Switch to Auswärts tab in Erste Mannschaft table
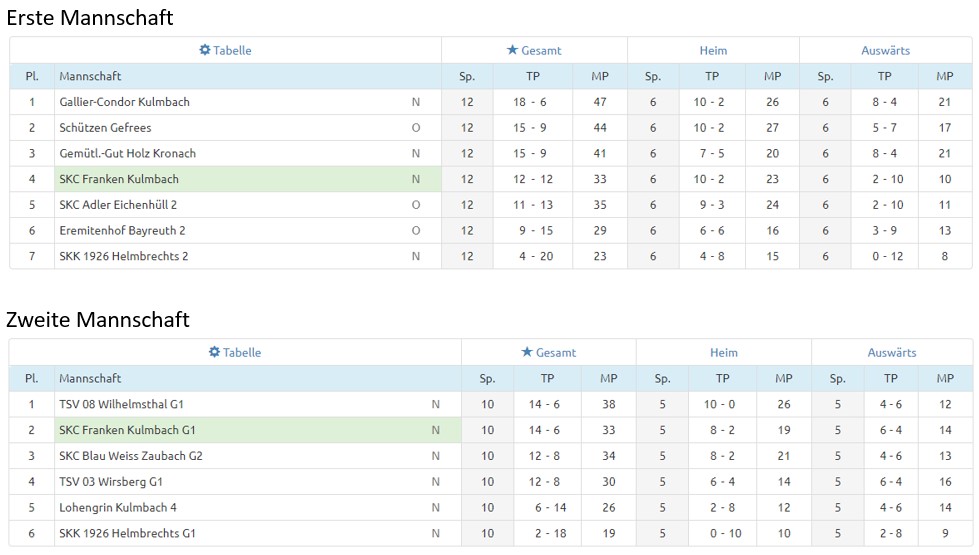 coord(885,50)
